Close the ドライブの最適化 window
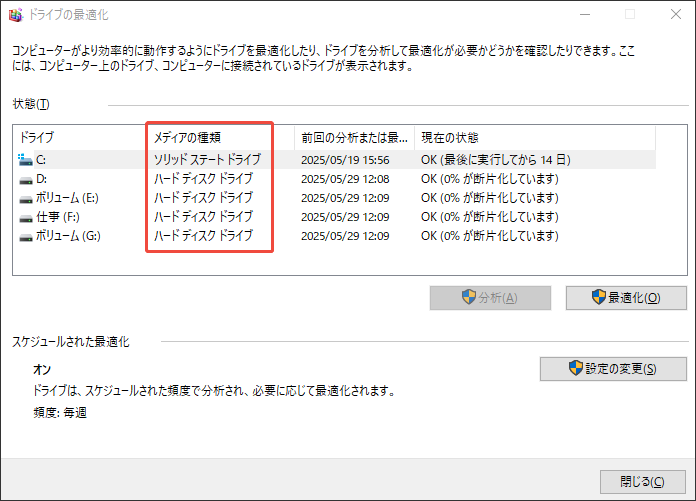 click(676, 15)
